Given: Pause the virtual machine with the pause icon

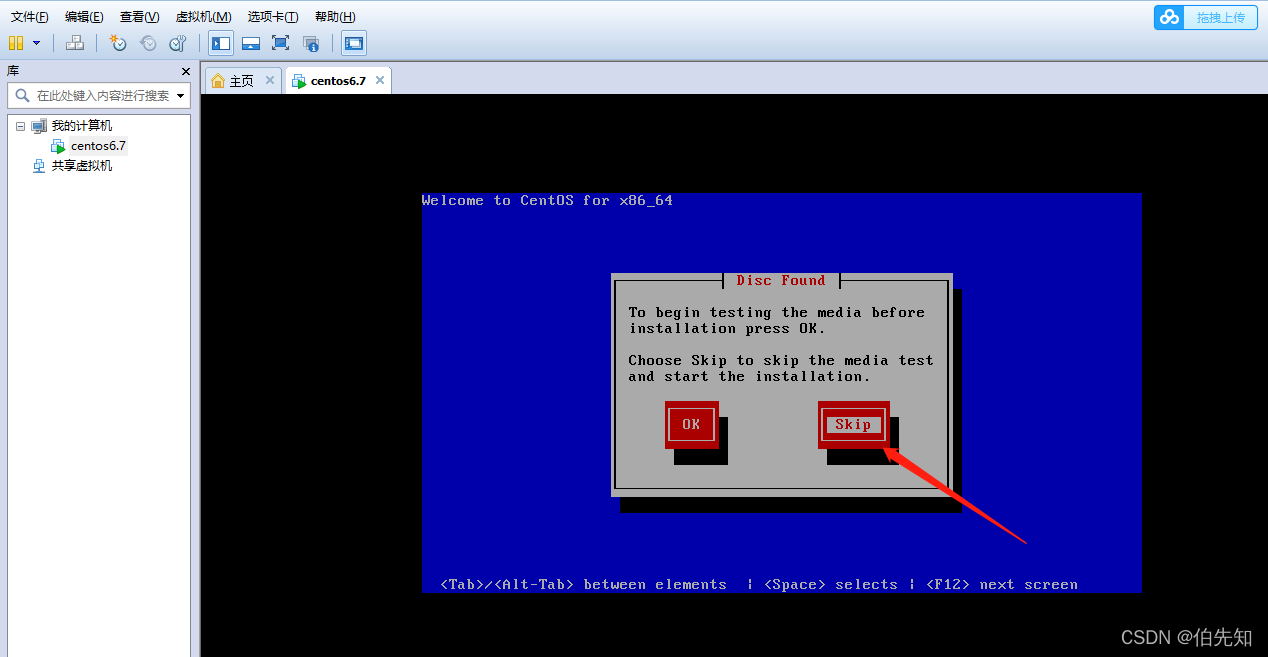Looking at the screenshot, I should 16,43.
